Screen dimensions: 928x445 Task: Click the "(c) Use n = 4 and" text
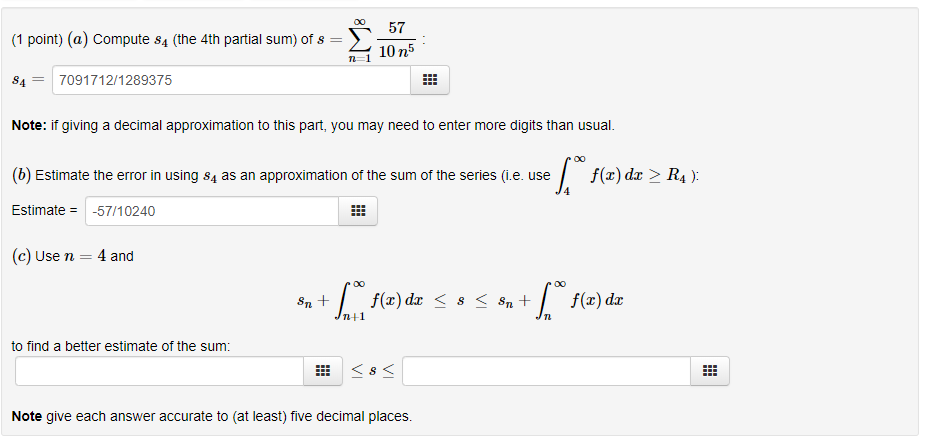click(x=72, y=256)
